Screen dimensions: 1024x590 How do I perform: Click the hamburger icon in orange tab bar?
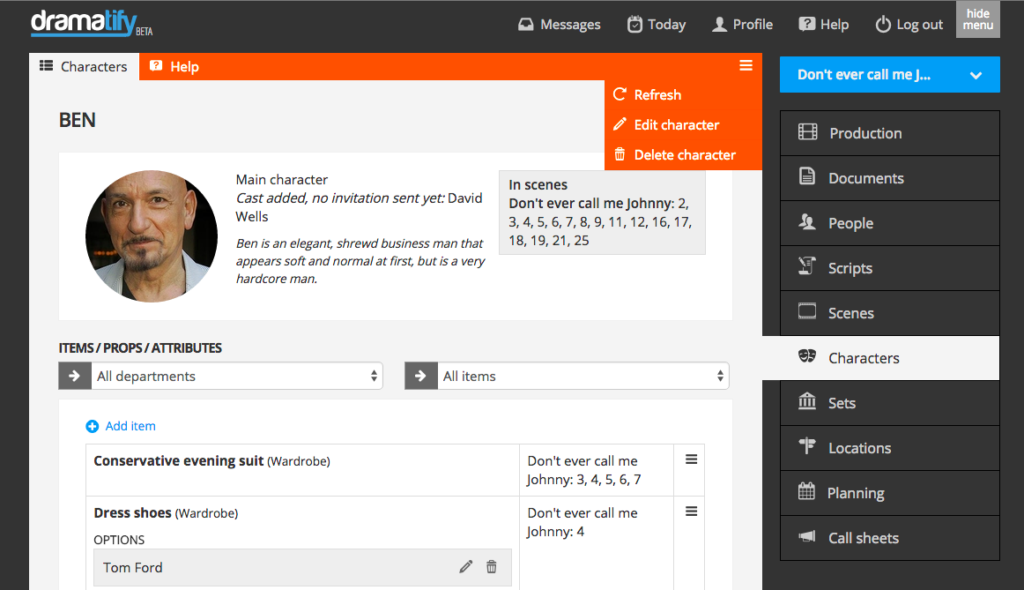745,66
